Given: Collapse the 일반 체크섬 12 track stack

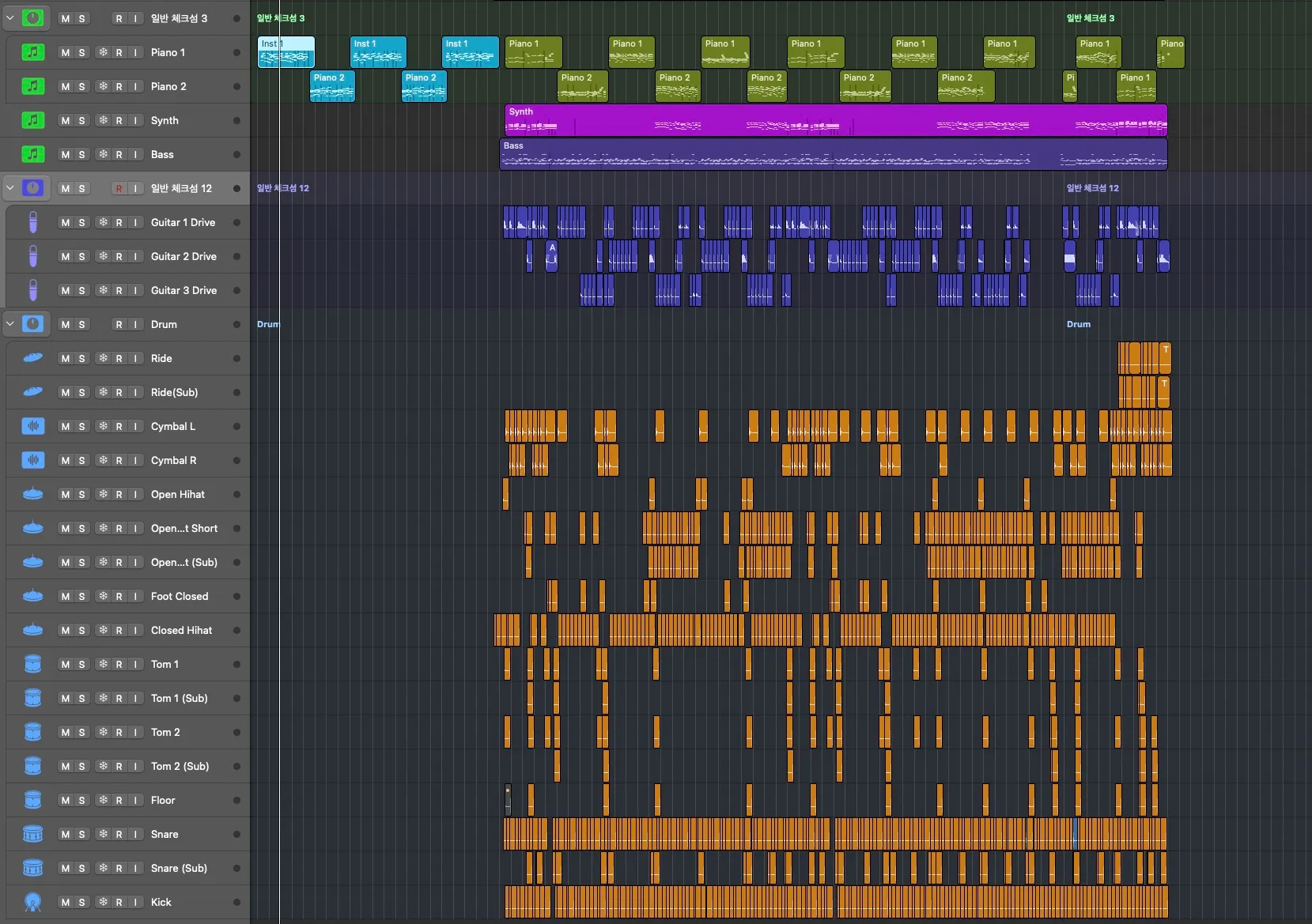Looking at the screenshot, I should (10, 188).
